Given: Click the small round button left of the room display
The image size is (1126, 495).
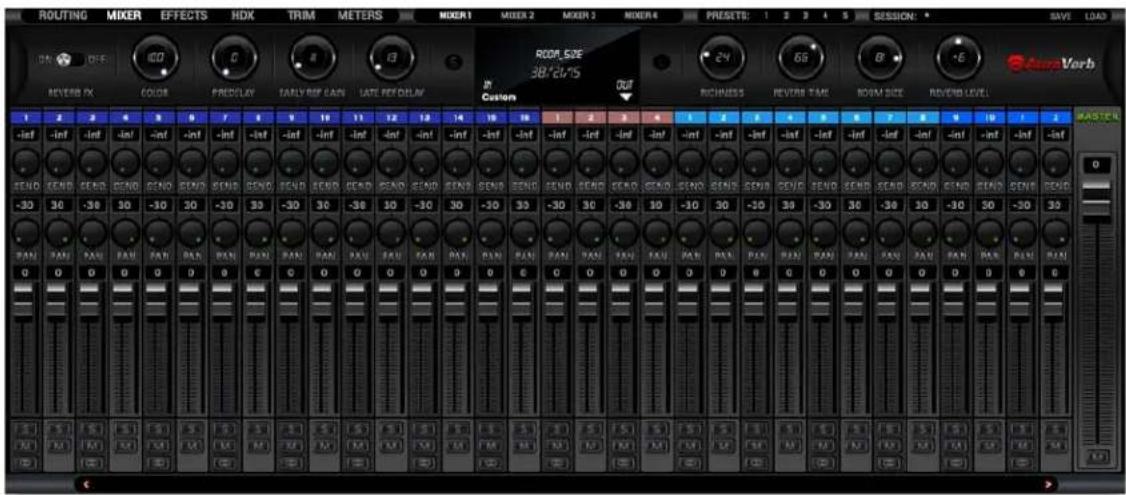Looking at the screenshot, I should pos(455,63).
